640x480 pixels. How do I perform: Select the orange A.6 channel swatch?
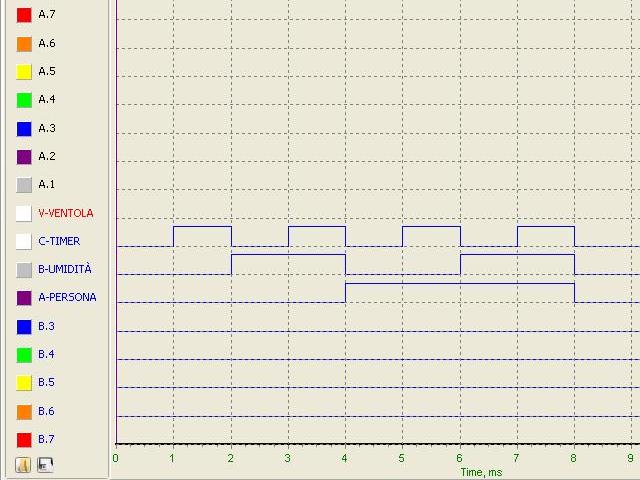[x=24, y=43]
